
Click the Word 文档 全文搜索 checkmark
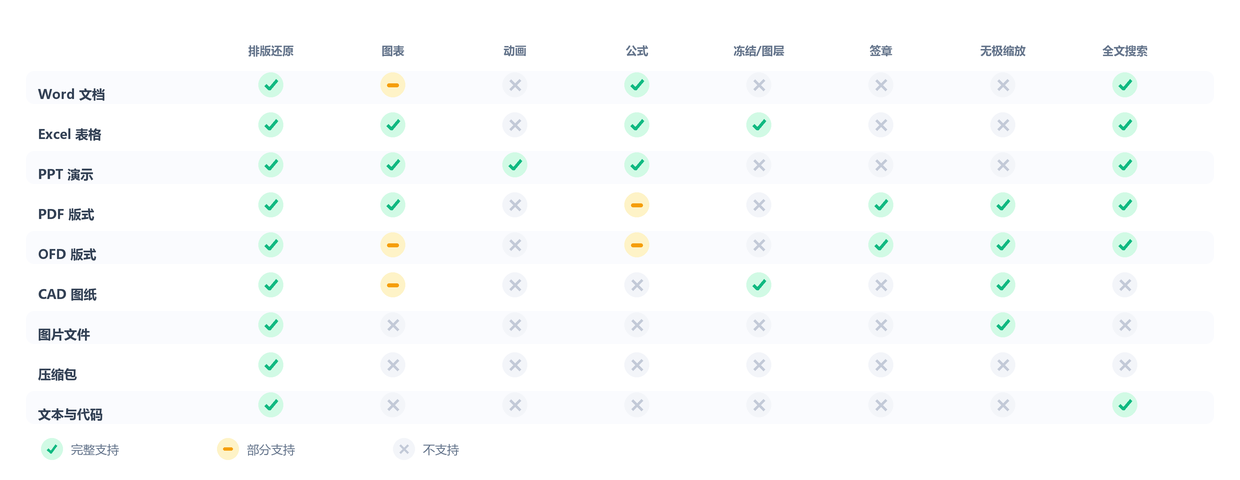click(1125, 85)
